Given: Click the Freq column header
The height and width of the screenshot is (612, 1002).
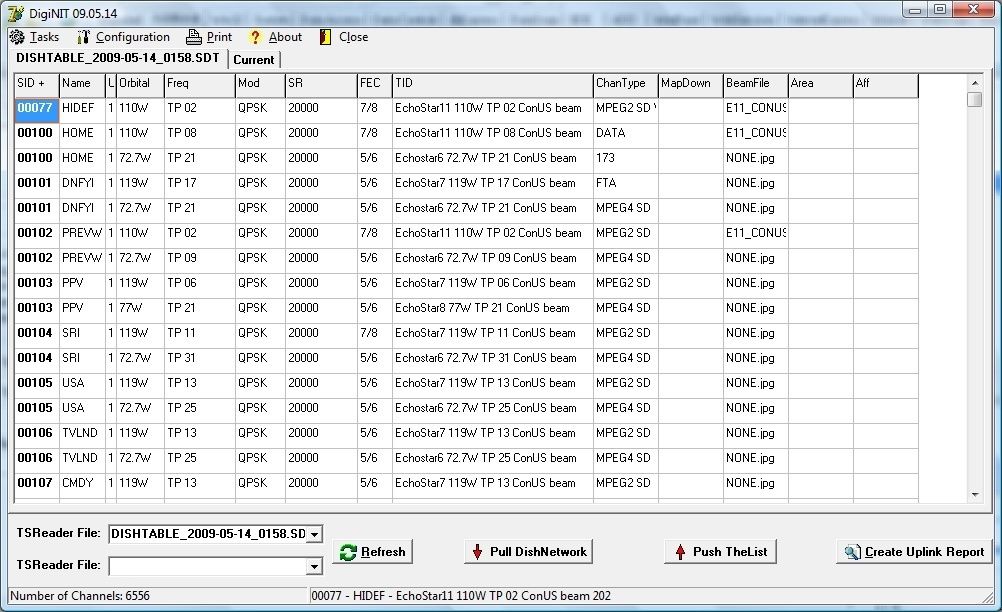Looking at the screenshot, I should (199, 86).
